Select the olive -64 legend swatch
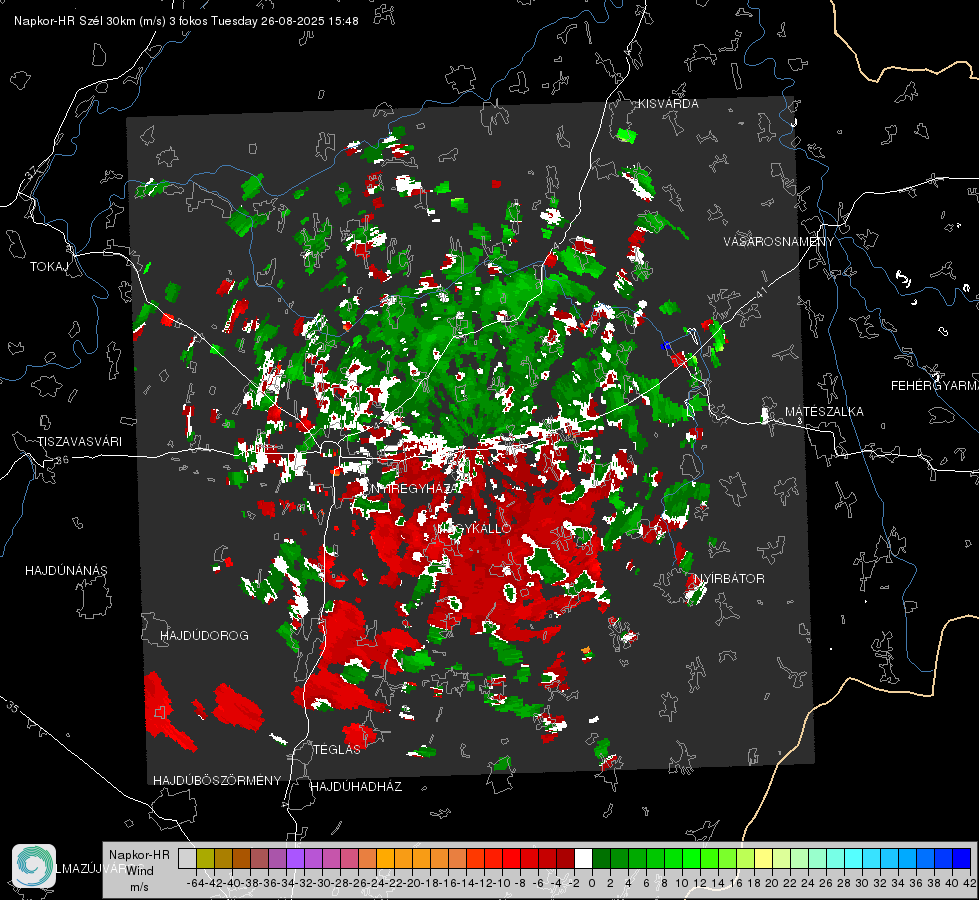Image resolution: width=979 pixels, height=900 pixels. tap(205, 858)
